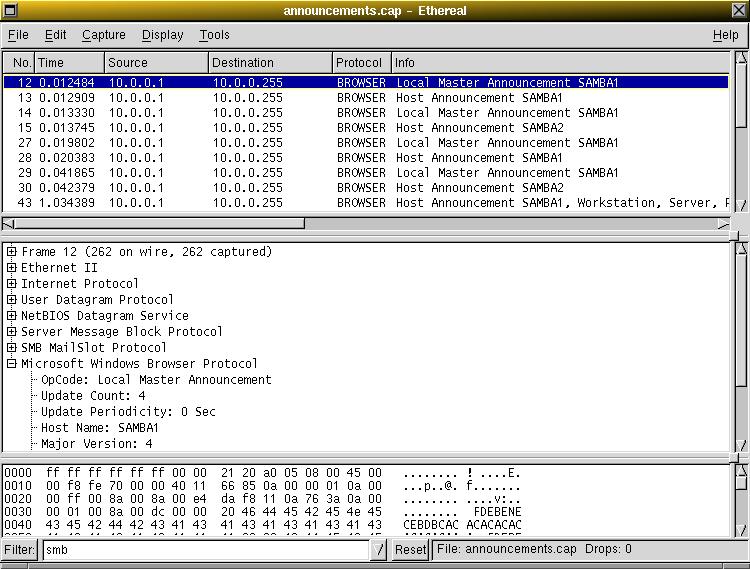This screenshot has height=569, width=750.
Task: Expand the User Datagram Protocol node
Action: pos(11,299)
